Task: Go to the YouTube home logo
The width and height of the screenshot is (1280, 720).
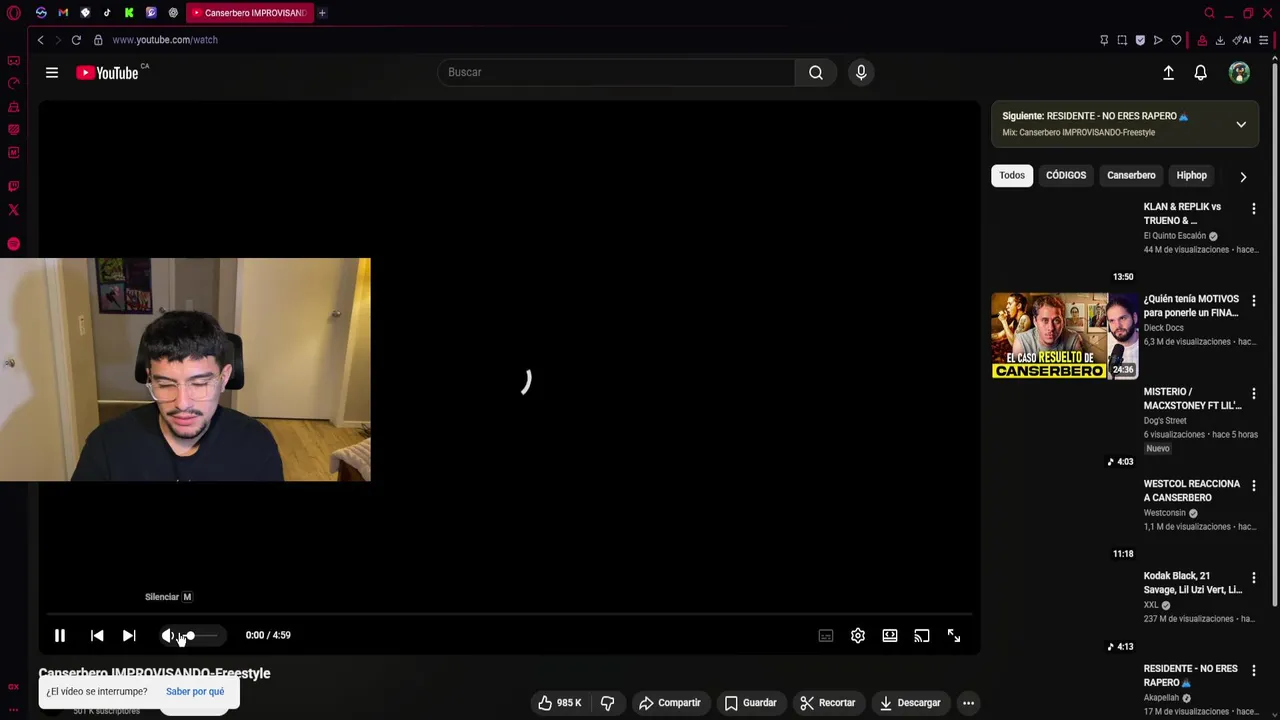Action: 107,72
